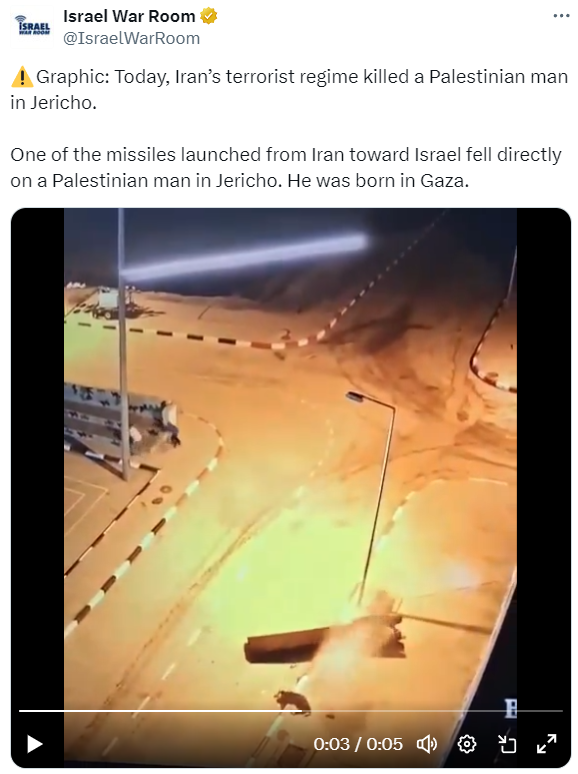Click the warning emoji before Graphic

click(22, 77)
